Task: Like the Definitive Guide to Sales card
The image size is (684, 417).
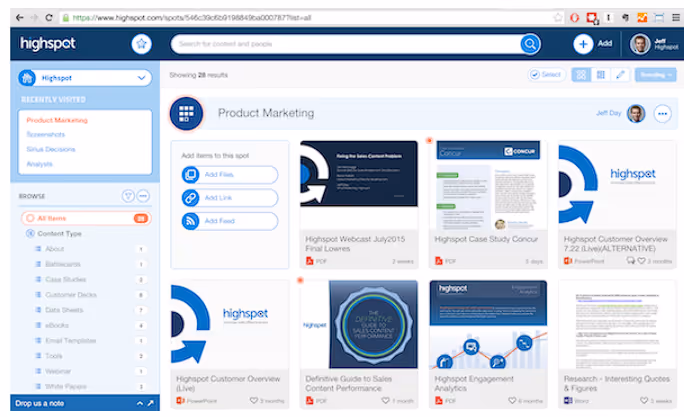Action: pyautogui.click(x=386, y=400)
